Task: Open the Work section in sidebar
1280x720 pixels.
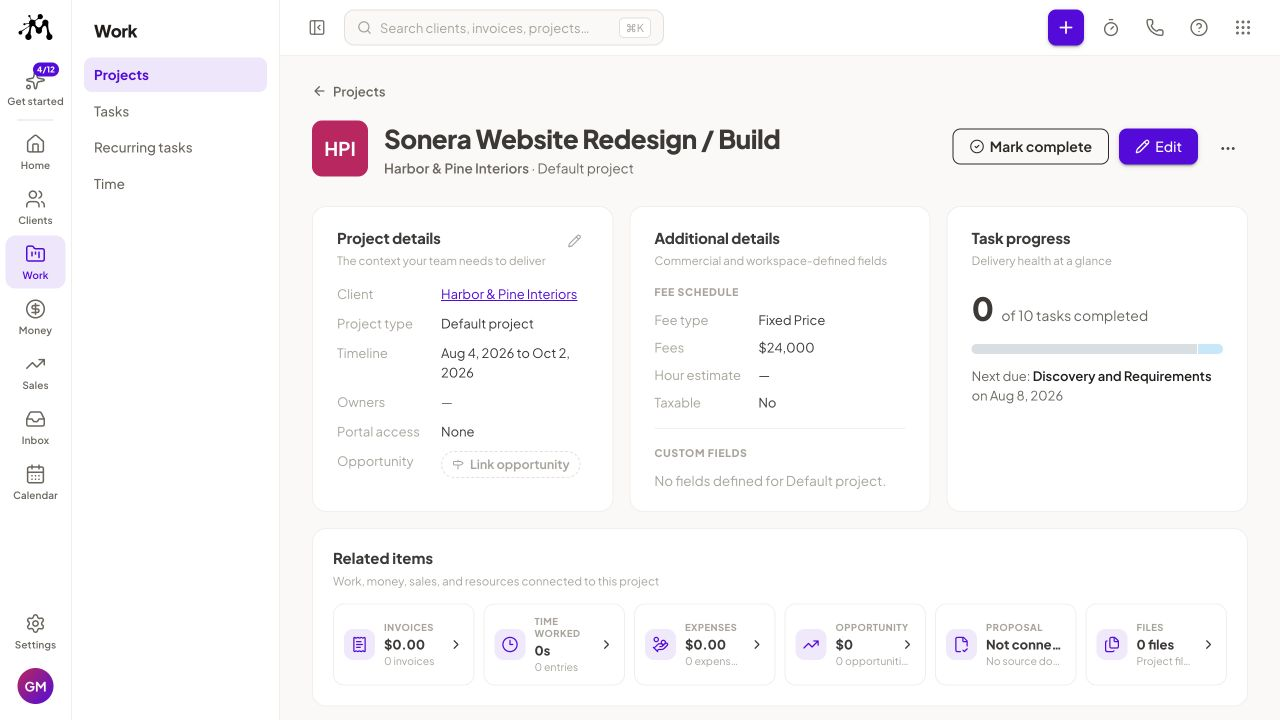Action: point(35,262)
